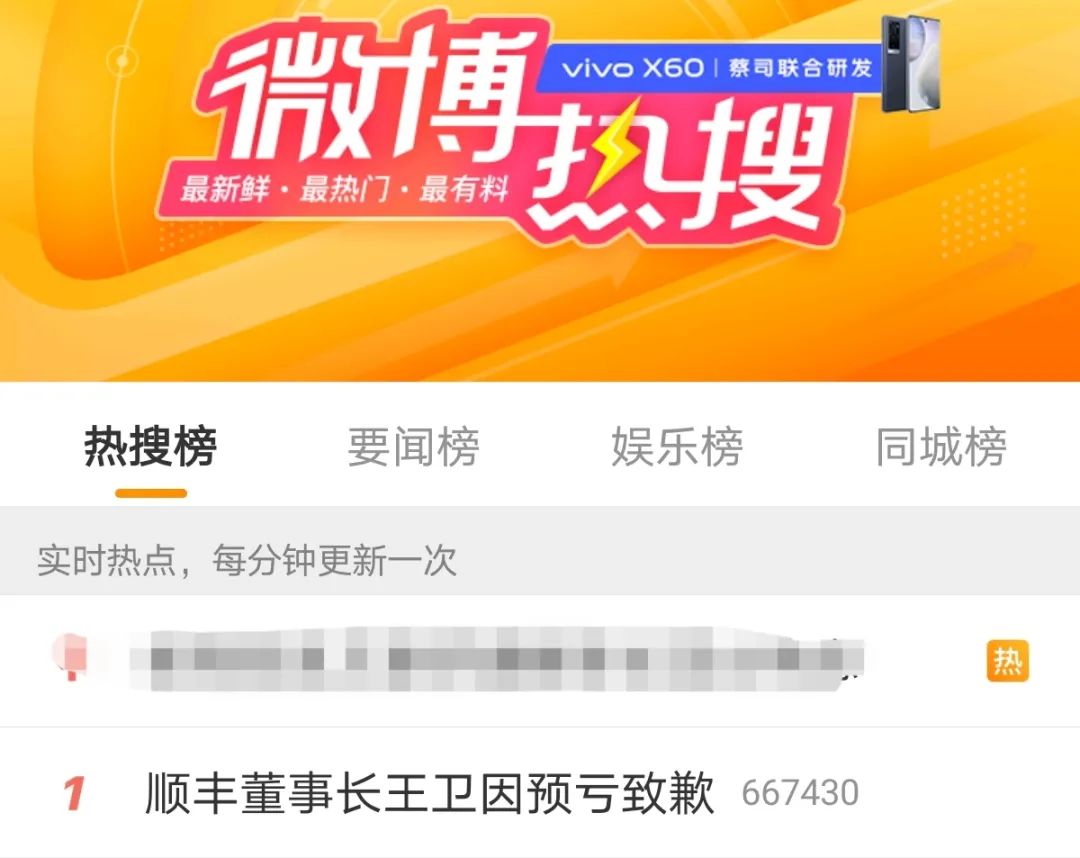Tap the 实时热点，每分钟更新一次 notice bar
The height and width of the screenshot is (858, 1080).
(540, 560)
